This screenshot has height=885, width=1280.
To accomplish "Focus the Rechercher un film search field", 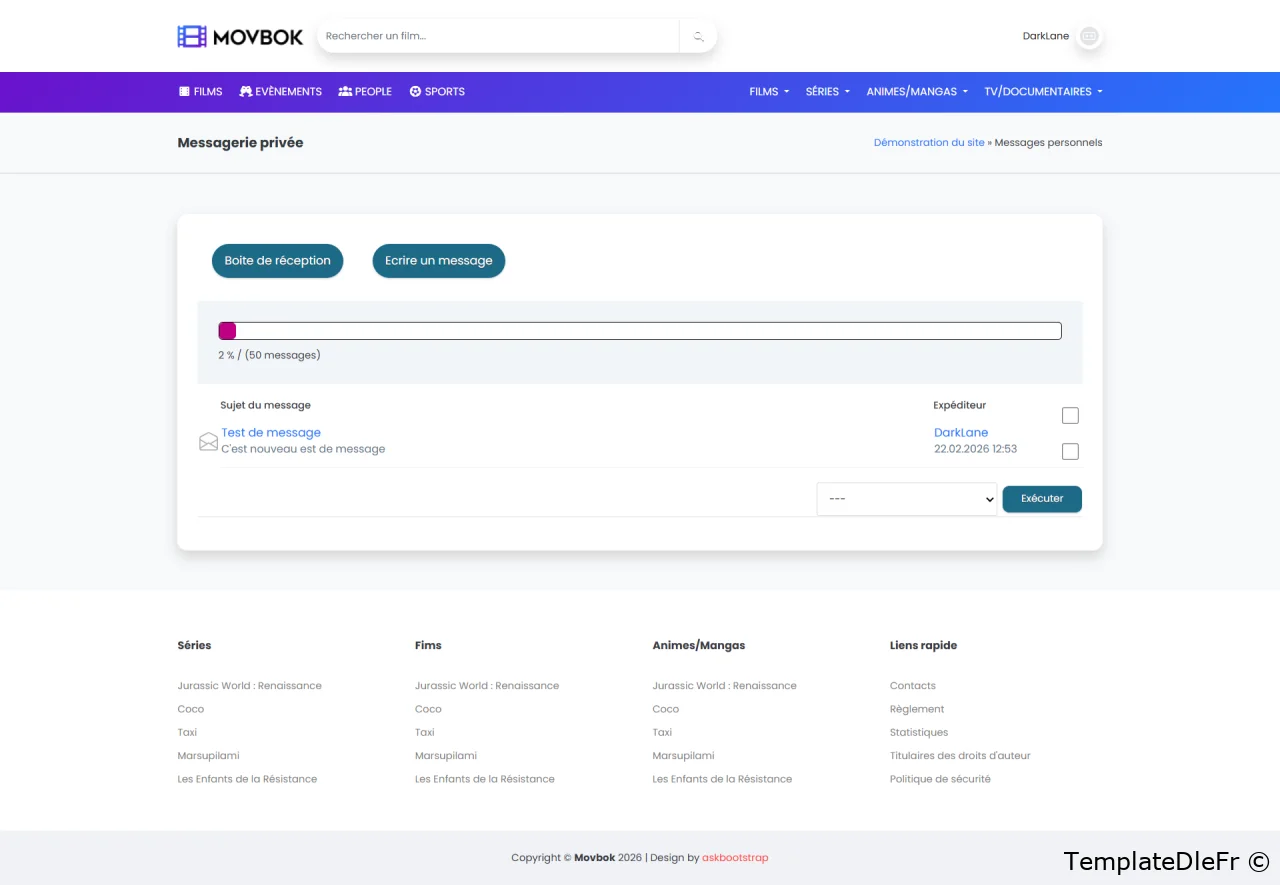I will coord(500,37).
